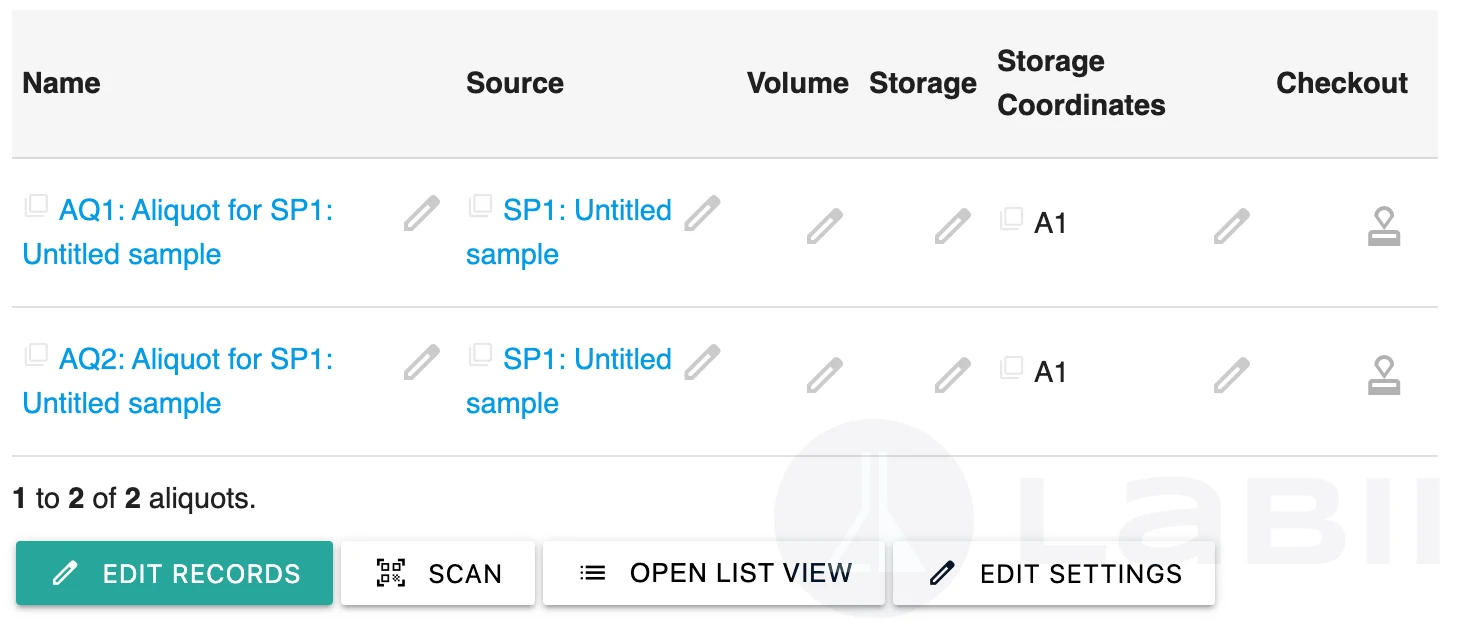The image size is (1462, 628).
Task: Open AQ2: Aliquot for SP1 link
Action: coord(178,381)
